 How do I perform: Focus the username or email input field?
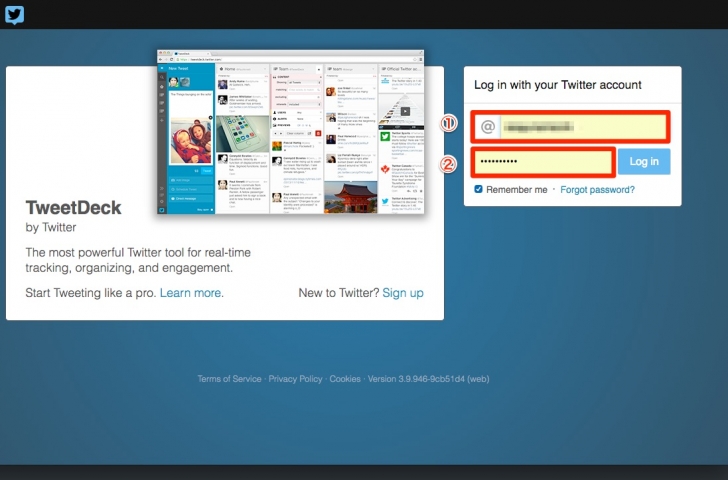click(583, 127)
